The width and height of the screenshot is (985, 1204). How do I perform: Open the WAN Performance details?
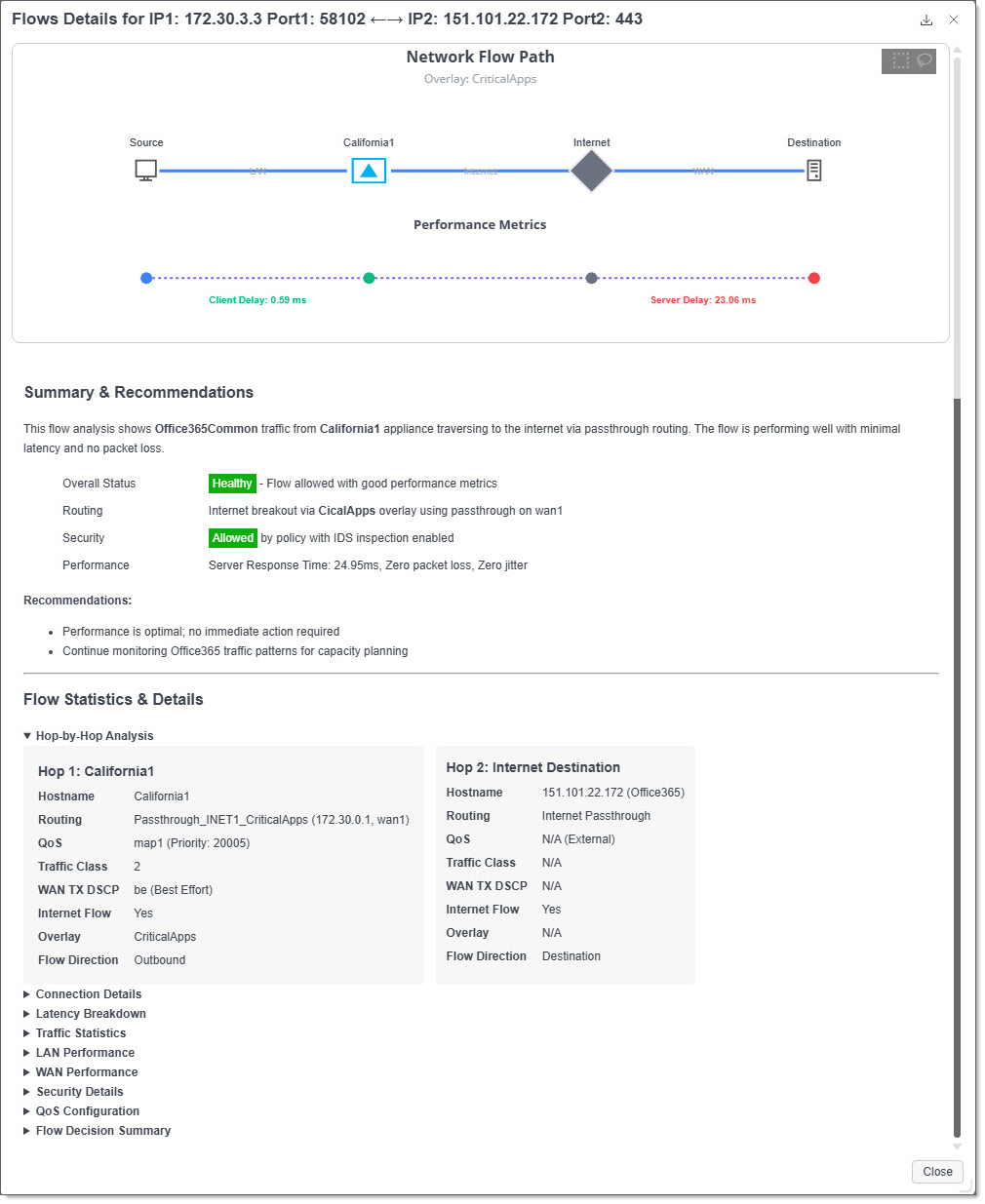(81, 1072)
